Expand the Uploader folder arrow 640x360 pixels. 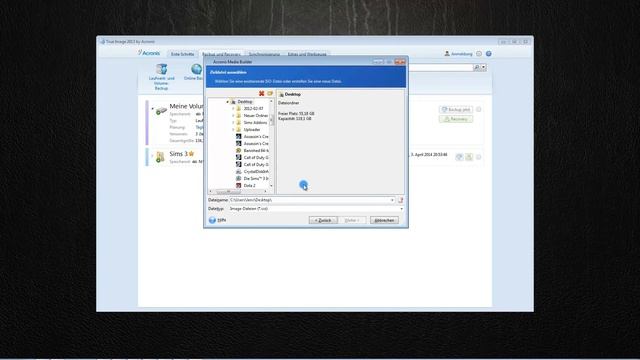[x=233, y=129]
